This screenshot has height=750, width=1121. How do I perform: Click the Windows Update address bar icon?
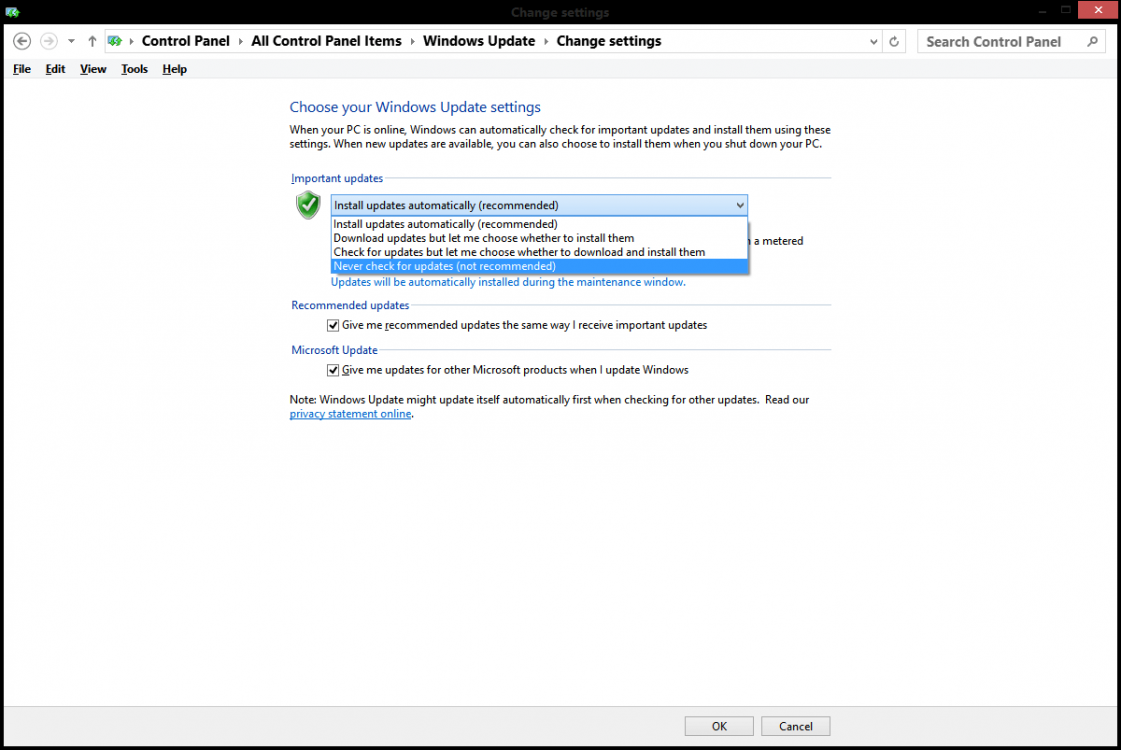point(115,41)
